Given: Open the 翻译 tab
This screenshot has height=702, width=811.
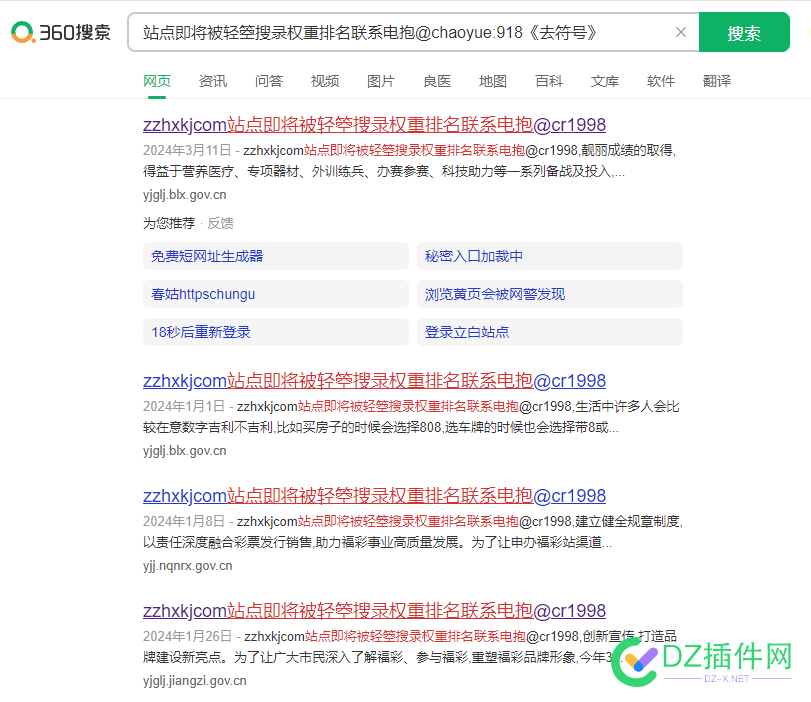Looking at the screenshot, I should tap(717, 81).
